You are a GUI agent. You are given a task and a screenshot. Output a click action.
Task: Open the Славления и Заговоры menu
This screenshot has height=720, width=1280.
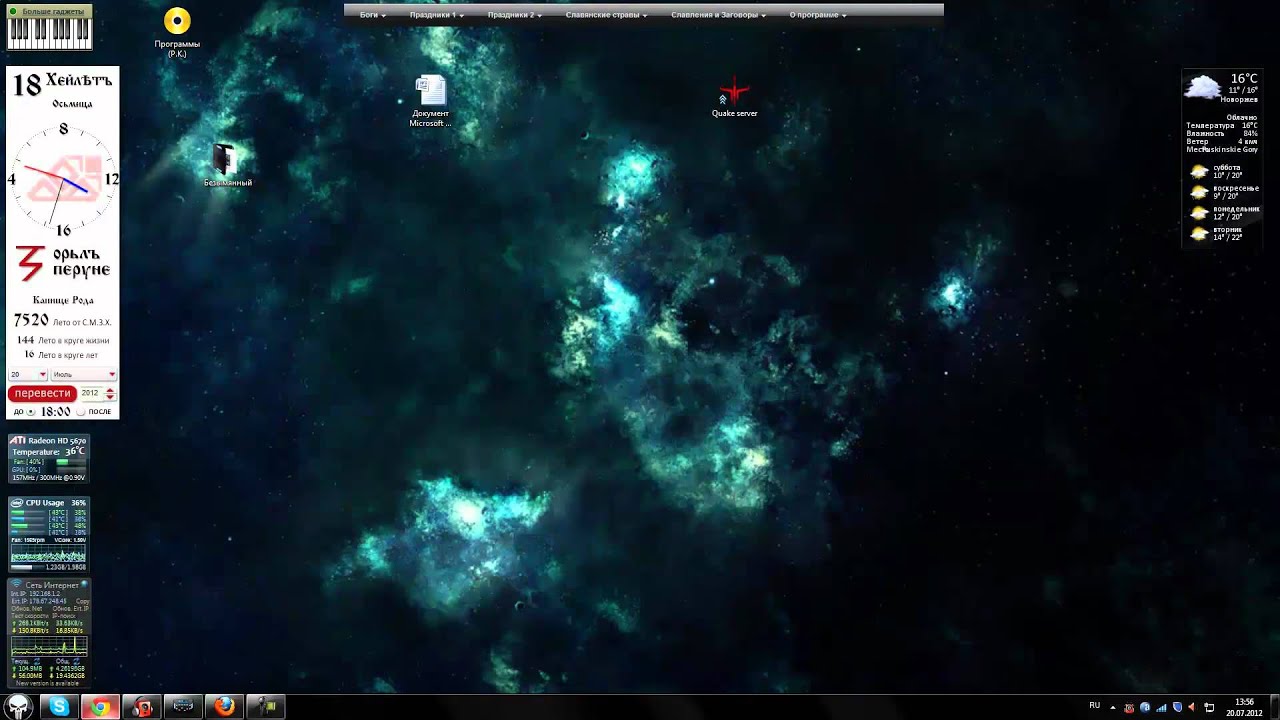(718, 15)
